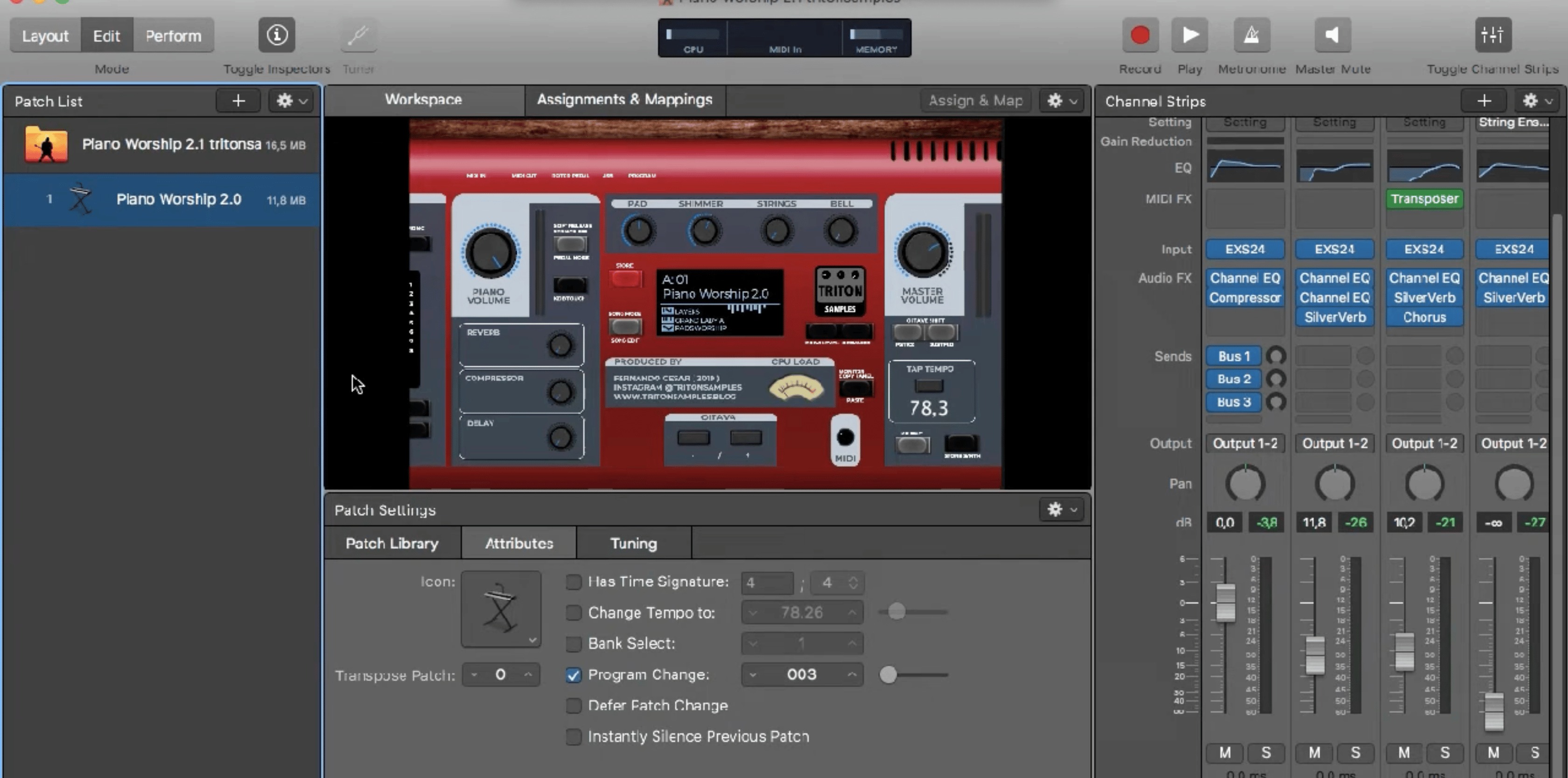Click the Triton Samples pedal logo
The image size is (1568, 778).
pos(840,292)
